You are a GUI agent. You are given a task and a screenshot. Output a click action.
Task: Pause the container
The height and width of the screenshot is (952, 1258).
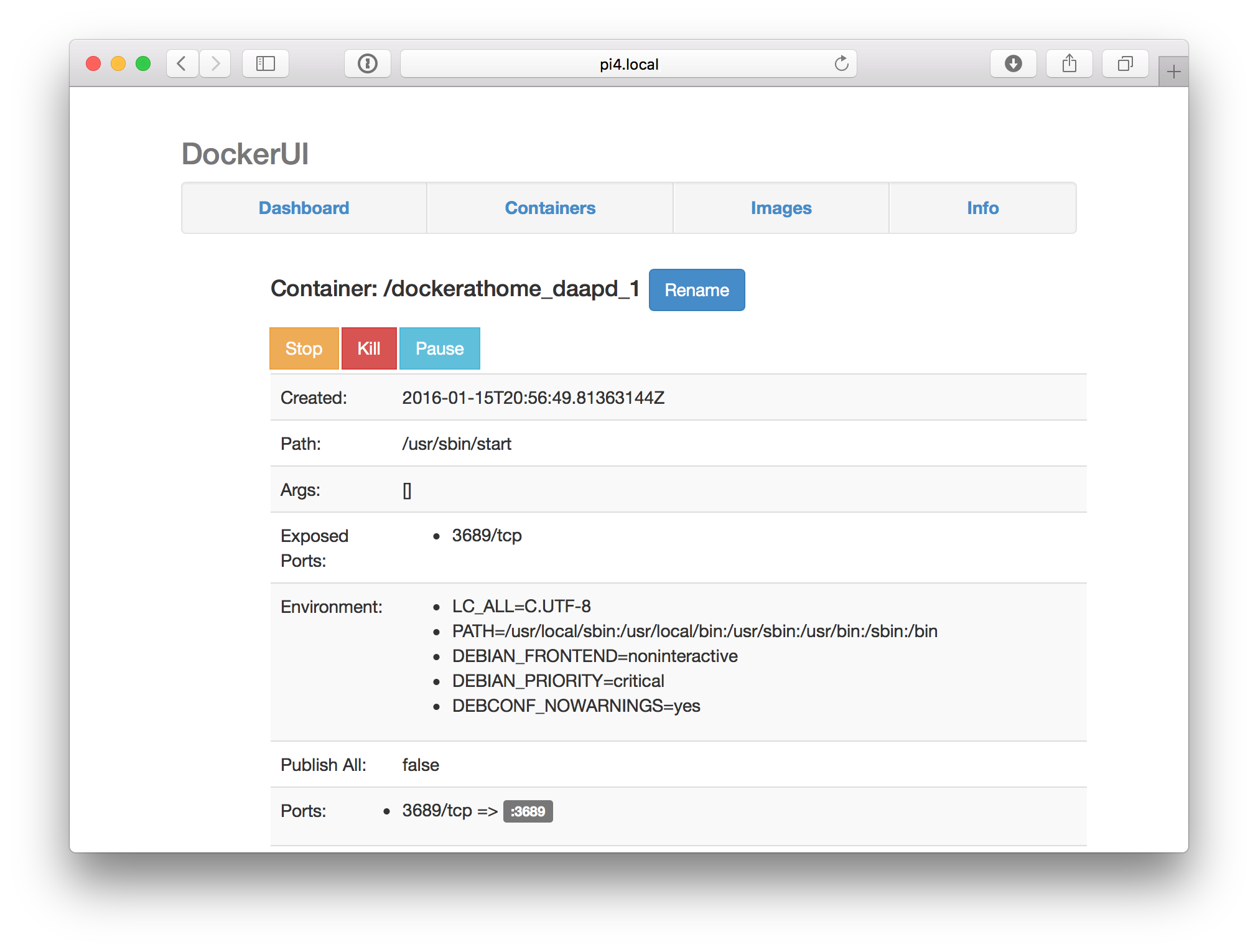439,348
